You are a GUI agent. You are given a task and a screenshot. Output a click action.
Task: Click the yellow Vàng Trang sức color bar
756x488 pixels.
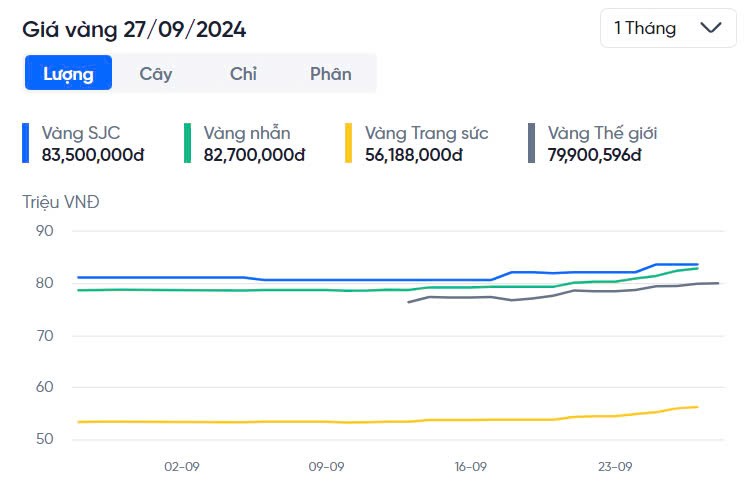coord(349,143)
